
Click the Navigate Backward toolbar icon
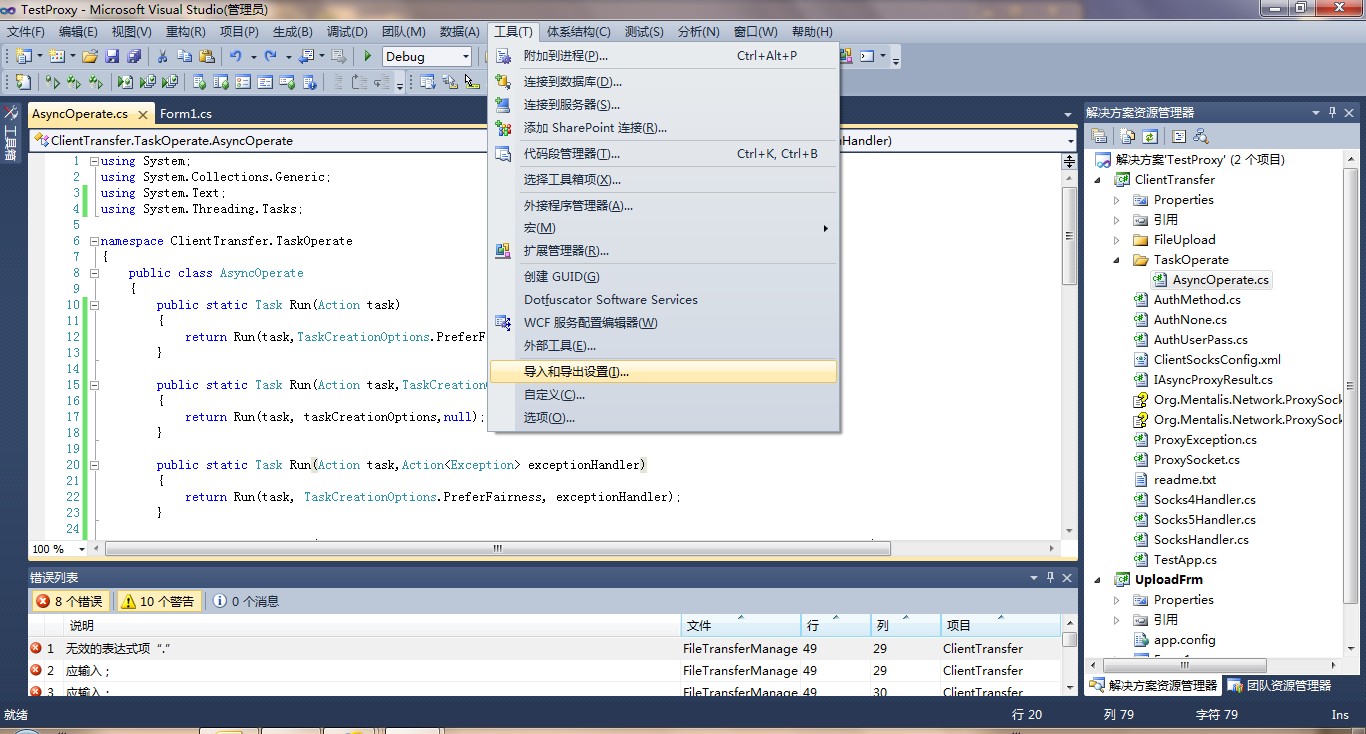pos(306,57)
